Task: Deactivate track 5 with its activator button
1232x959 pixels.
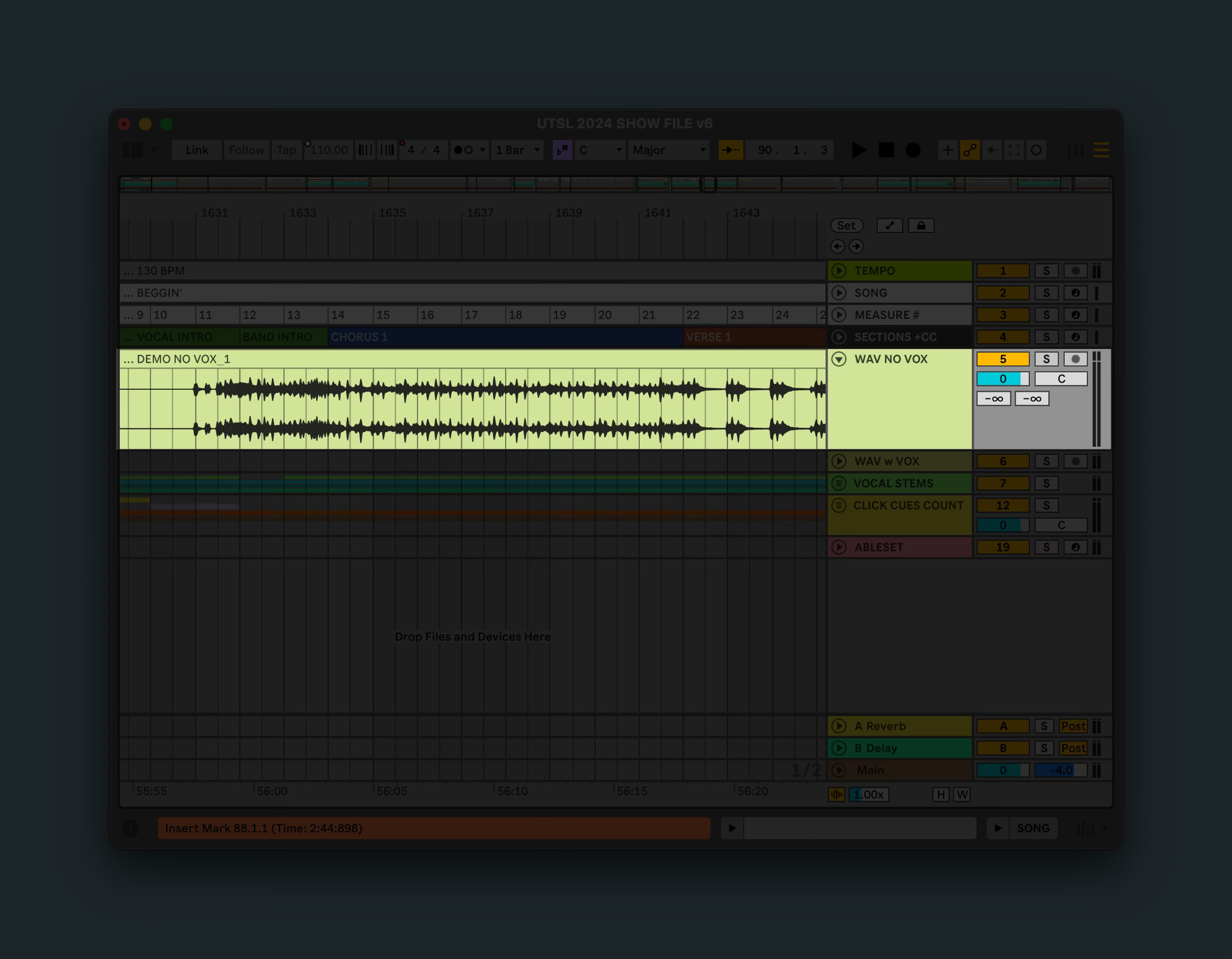Action: pyautogui.click(x=1003, y=359)
